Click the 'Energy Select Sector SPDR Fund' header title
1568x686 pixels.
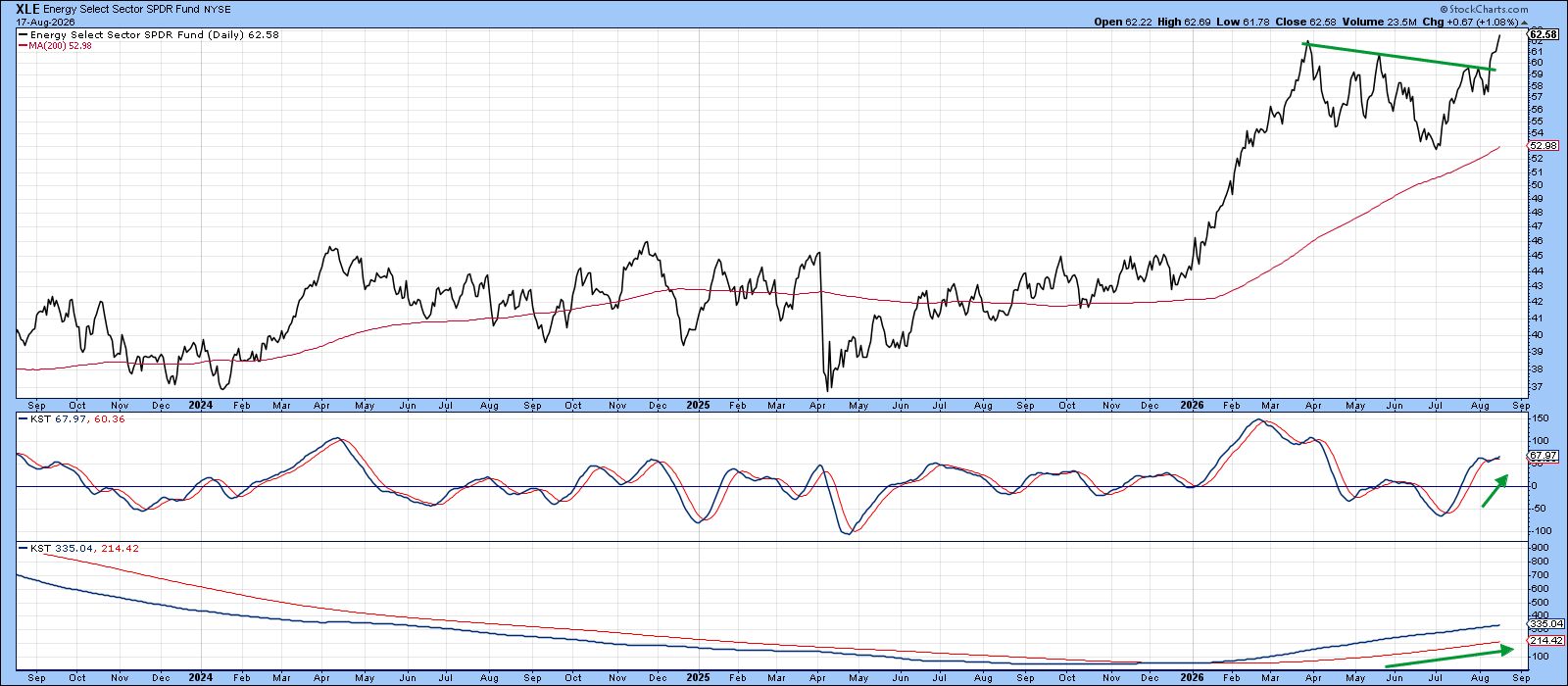click(x=123, y=10)
